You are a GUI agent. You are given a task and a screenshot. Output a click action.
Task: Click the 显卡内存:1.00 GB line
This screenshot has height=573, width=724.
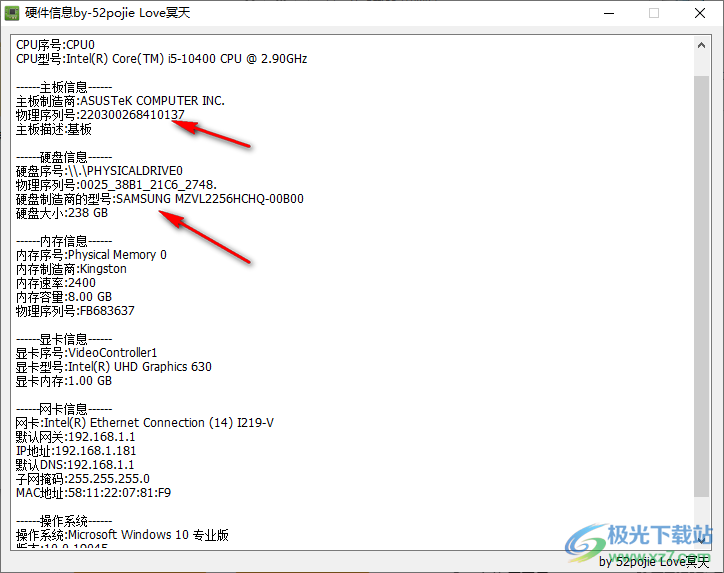tap(64, 381)
